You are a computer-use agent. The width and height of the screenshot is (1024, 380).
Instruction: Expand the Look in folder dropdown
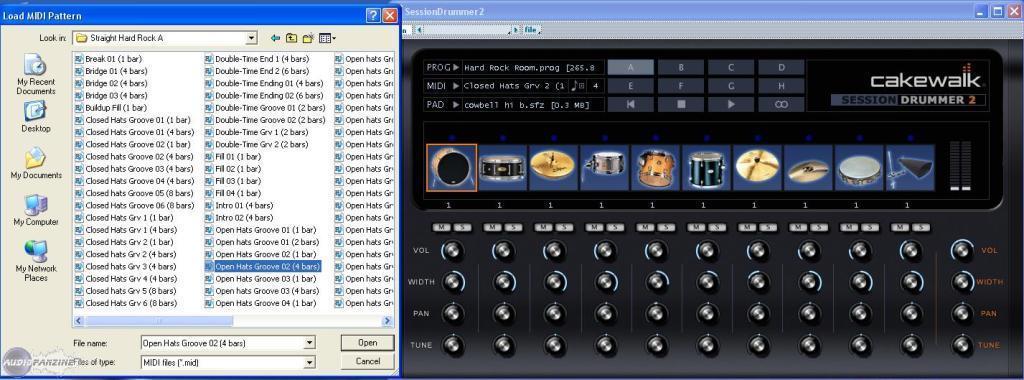tap(251, 39)
